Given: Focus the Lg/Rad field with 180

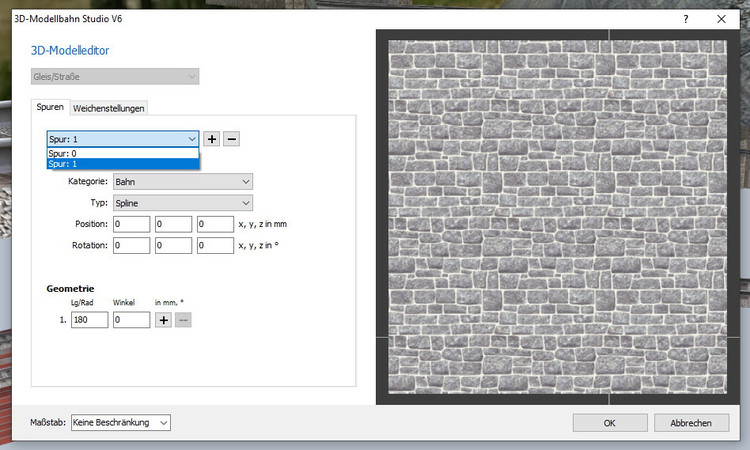Looking at the screenshot, I should coord(89,320).
